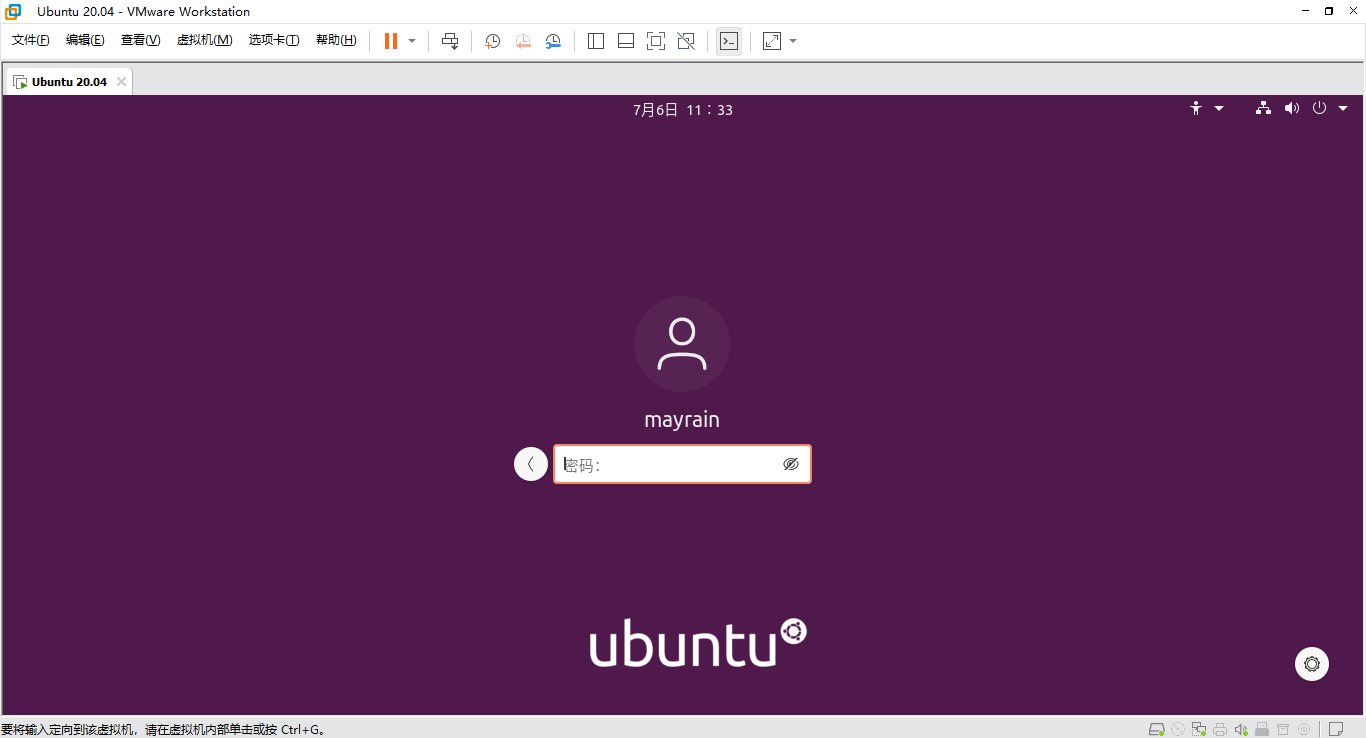Image resolution: width=1366 pixels, height=738 pixels.
Task: Close the Ubuntu 20.04 tab
Action: [121, 82]
